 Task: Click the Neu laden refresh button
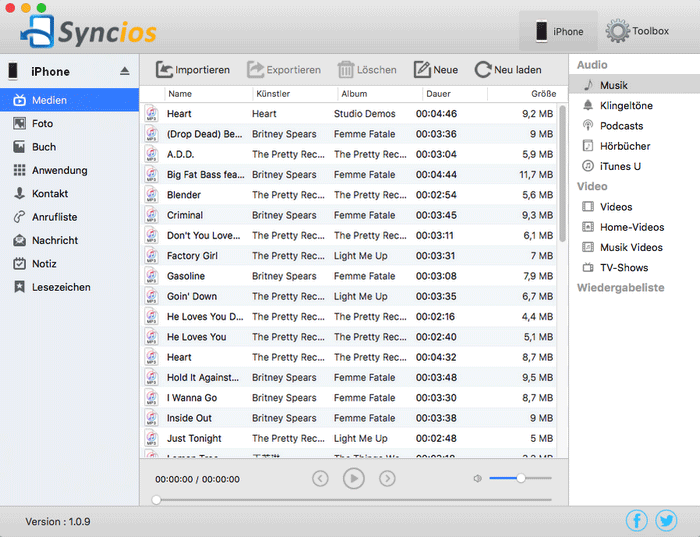[508, 70]
